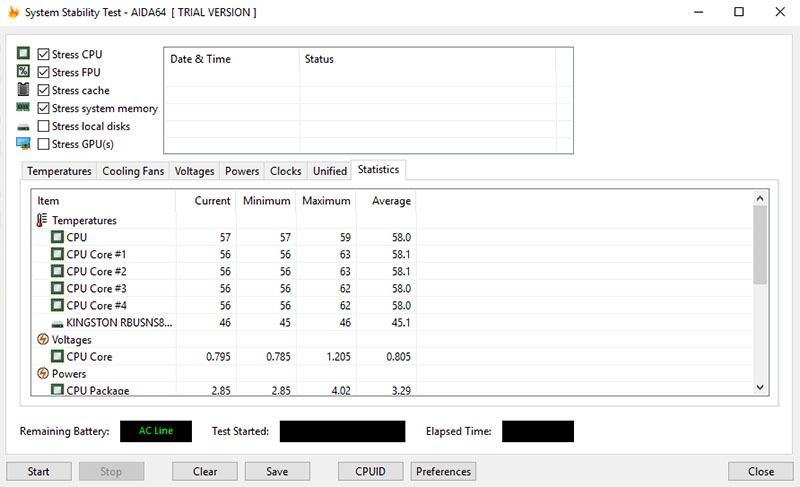Click the statistics list scrollbar thumb
Screen dimensions: 800x487
click(x=760, y=245)
